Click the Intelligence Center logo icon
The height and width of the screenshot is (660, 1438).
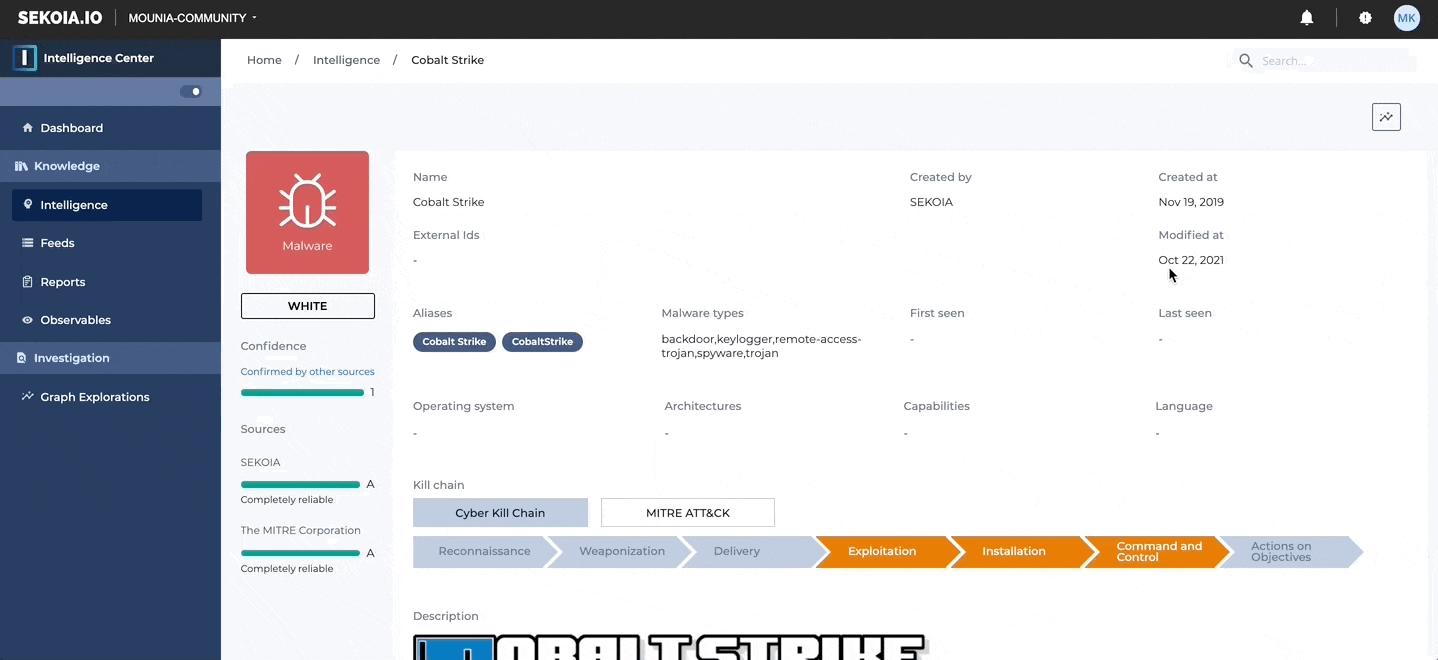[25, 58]
